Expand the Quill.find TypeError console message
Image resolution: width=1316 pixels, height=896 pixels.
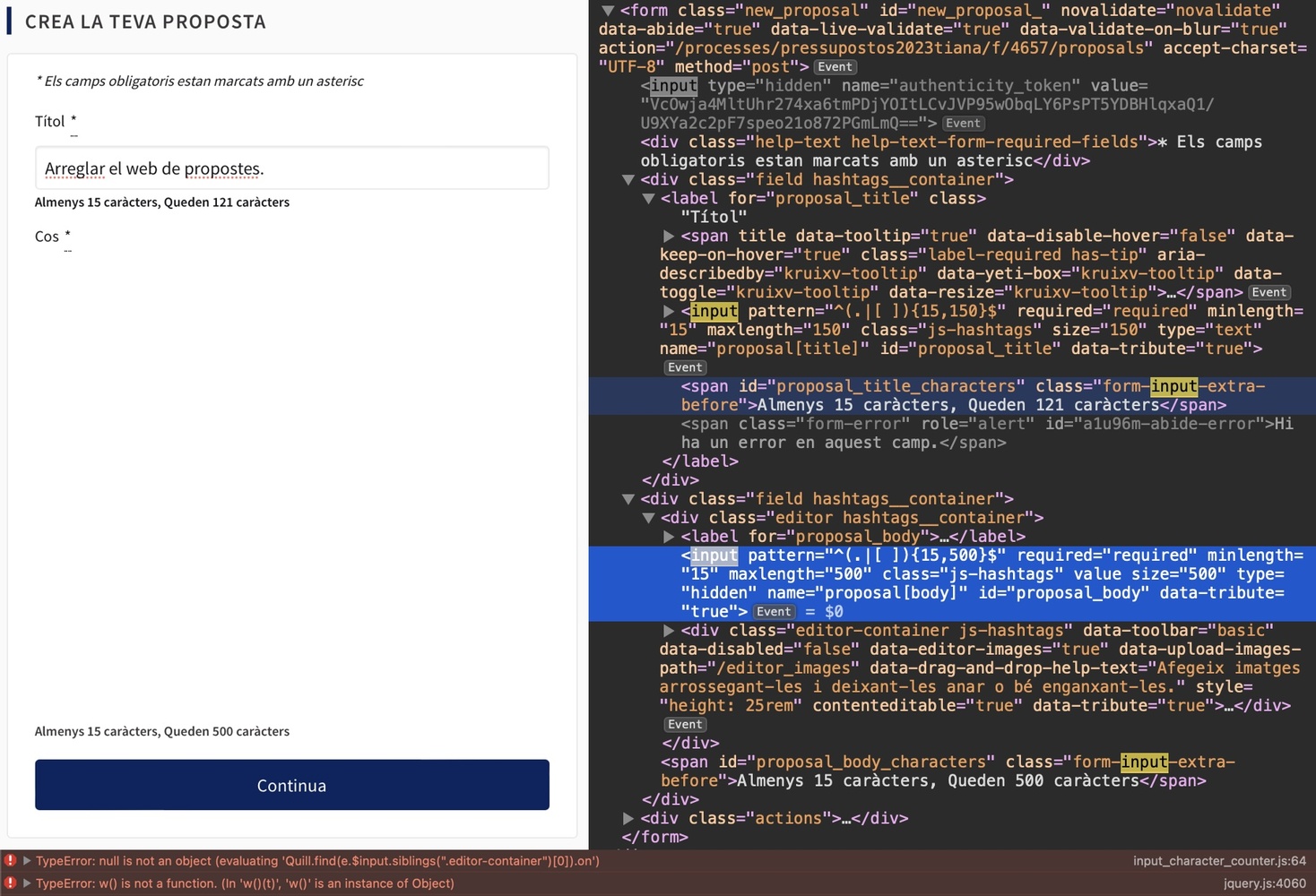[27, 861]
